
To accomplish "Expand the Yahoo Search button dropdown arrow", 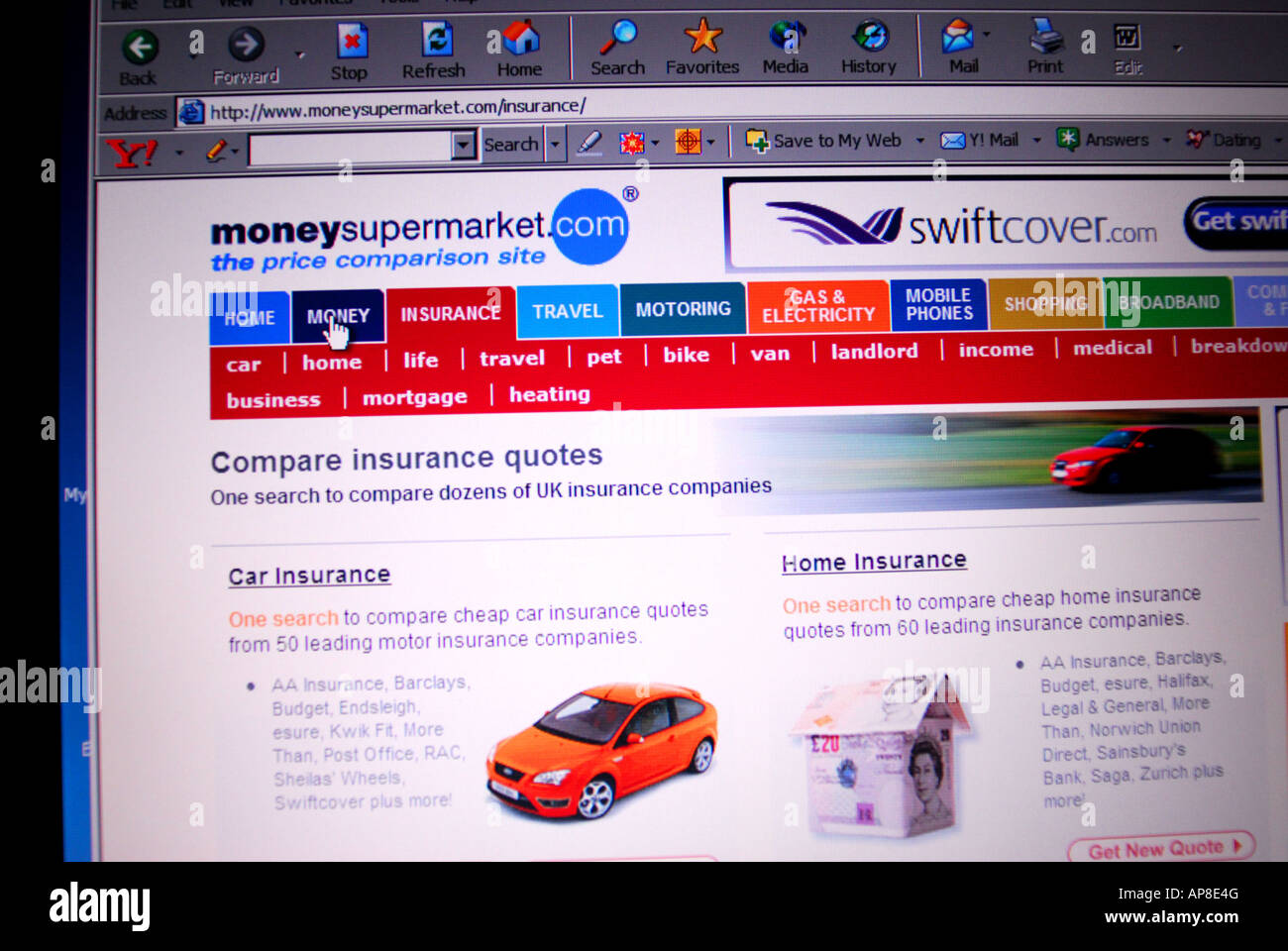I will (555, 145).
